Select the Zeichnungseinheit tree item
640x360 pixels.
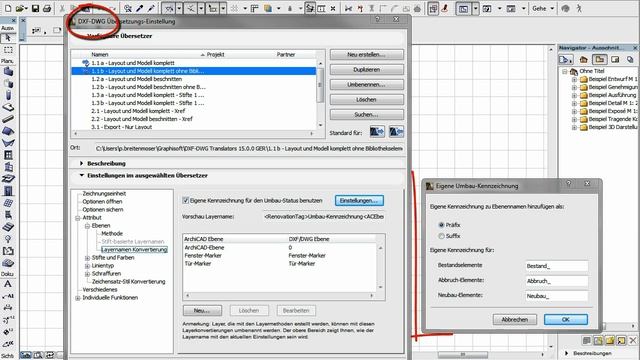tap(104, 193)
